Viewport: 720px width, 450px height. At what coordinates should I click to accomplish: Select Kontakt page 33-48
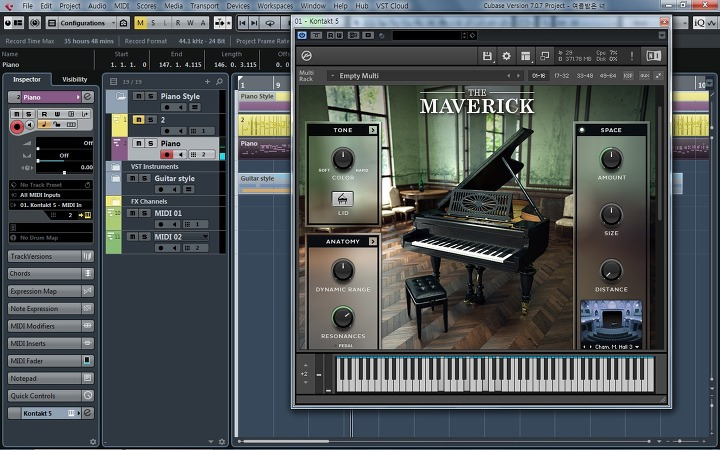pyautogui.click(x=585, y=76)
